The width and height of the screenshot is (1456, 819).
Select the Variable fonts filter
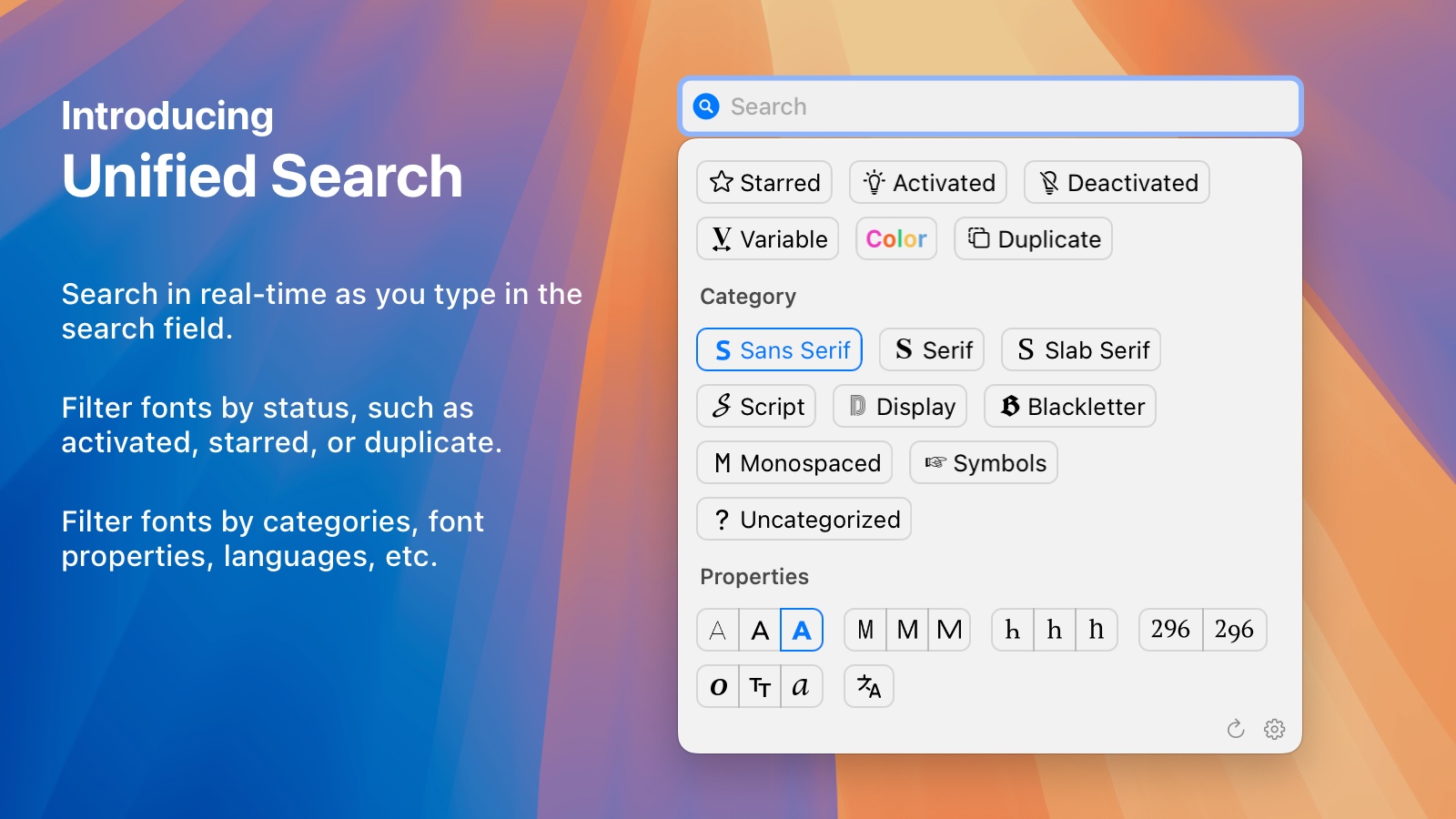click(x=768, y=239)
